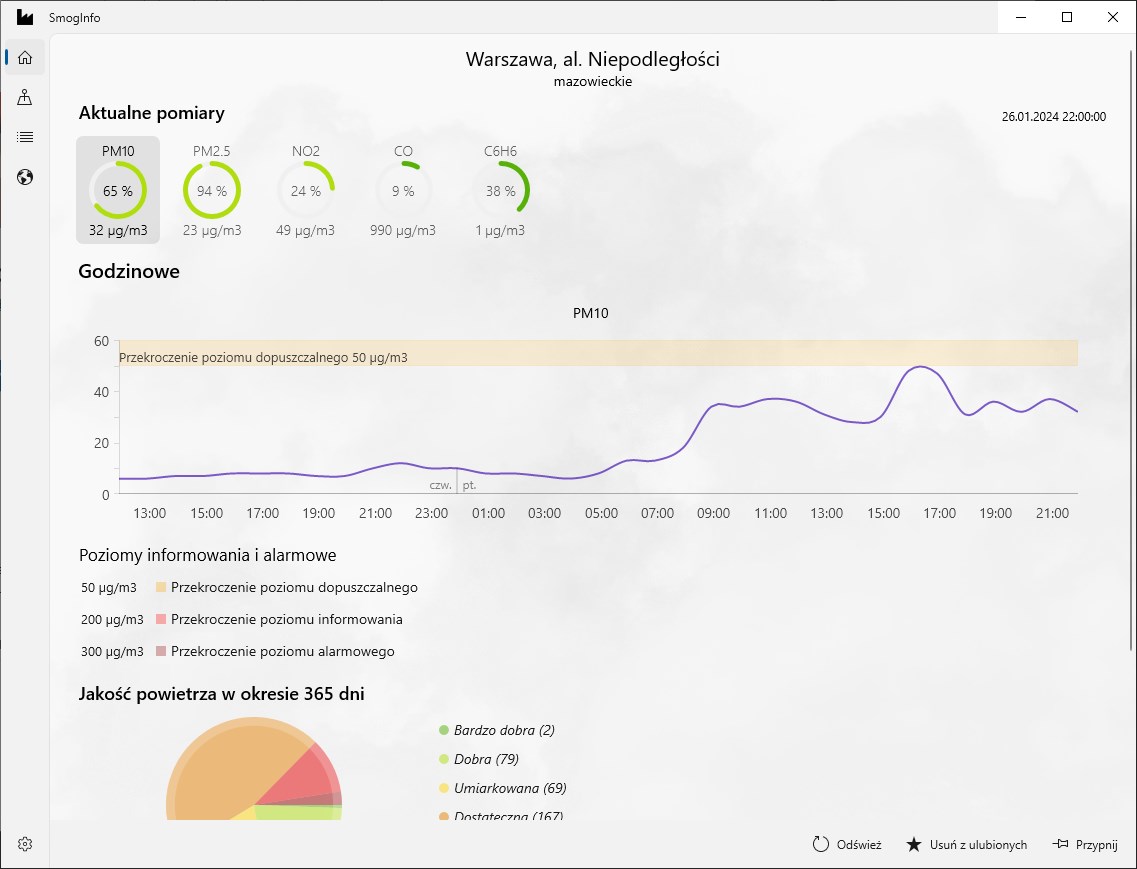Click the title Warszawa, al. Niepodległości
The image size is (1137, 869).
592,59
